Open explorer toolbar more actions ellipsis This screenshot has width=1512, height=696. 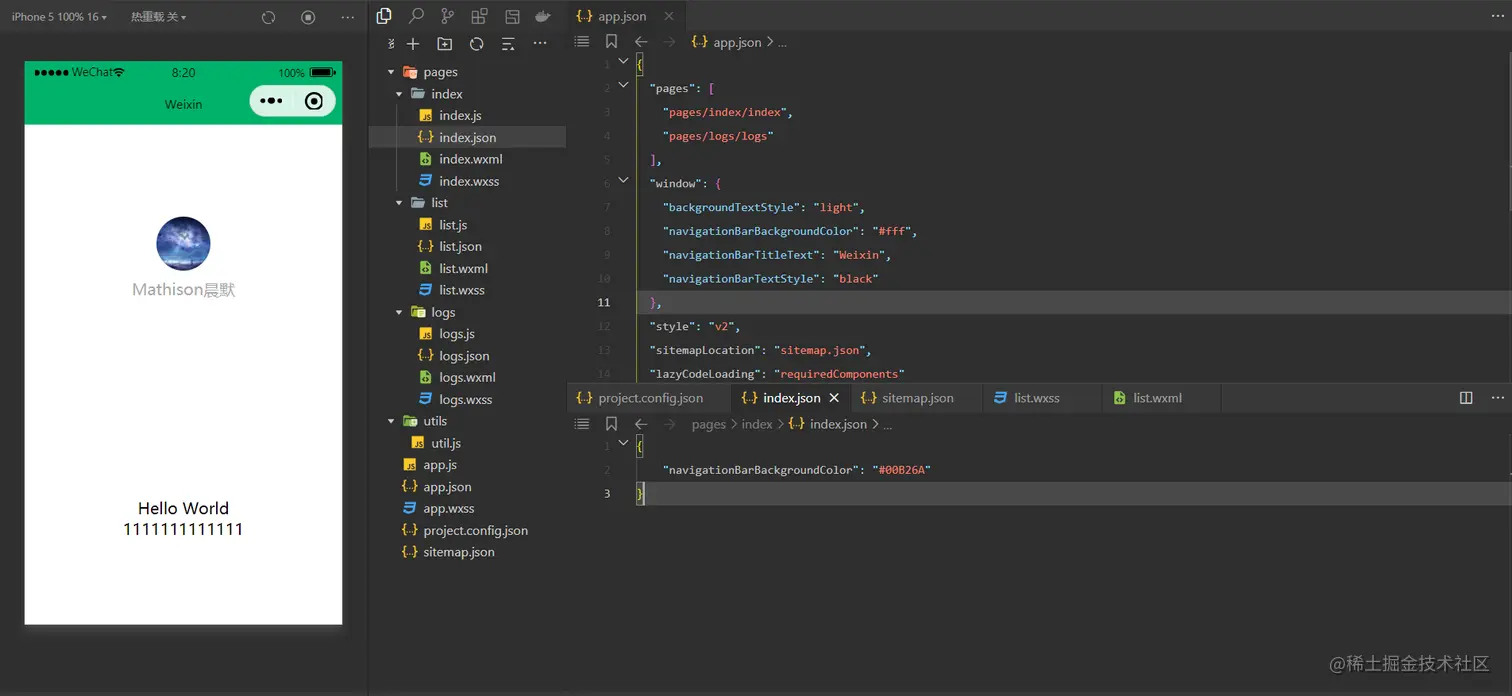coord(540,43)
